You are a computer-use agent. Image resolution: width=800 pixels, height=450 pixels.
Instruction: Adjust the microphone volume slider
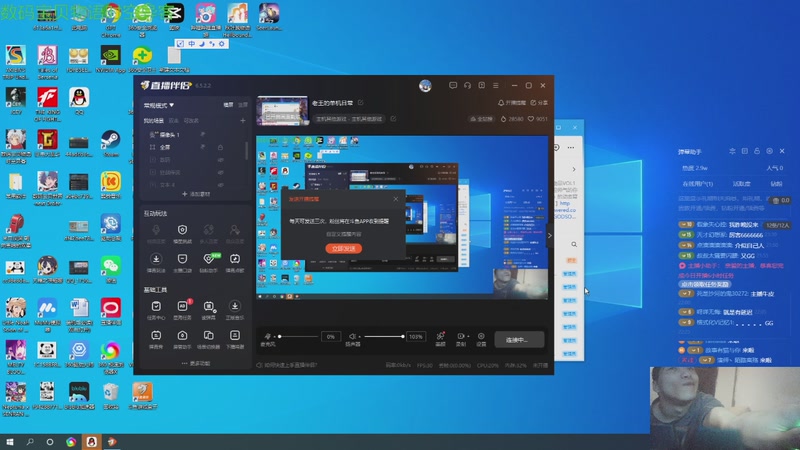[x=298, y=337]
